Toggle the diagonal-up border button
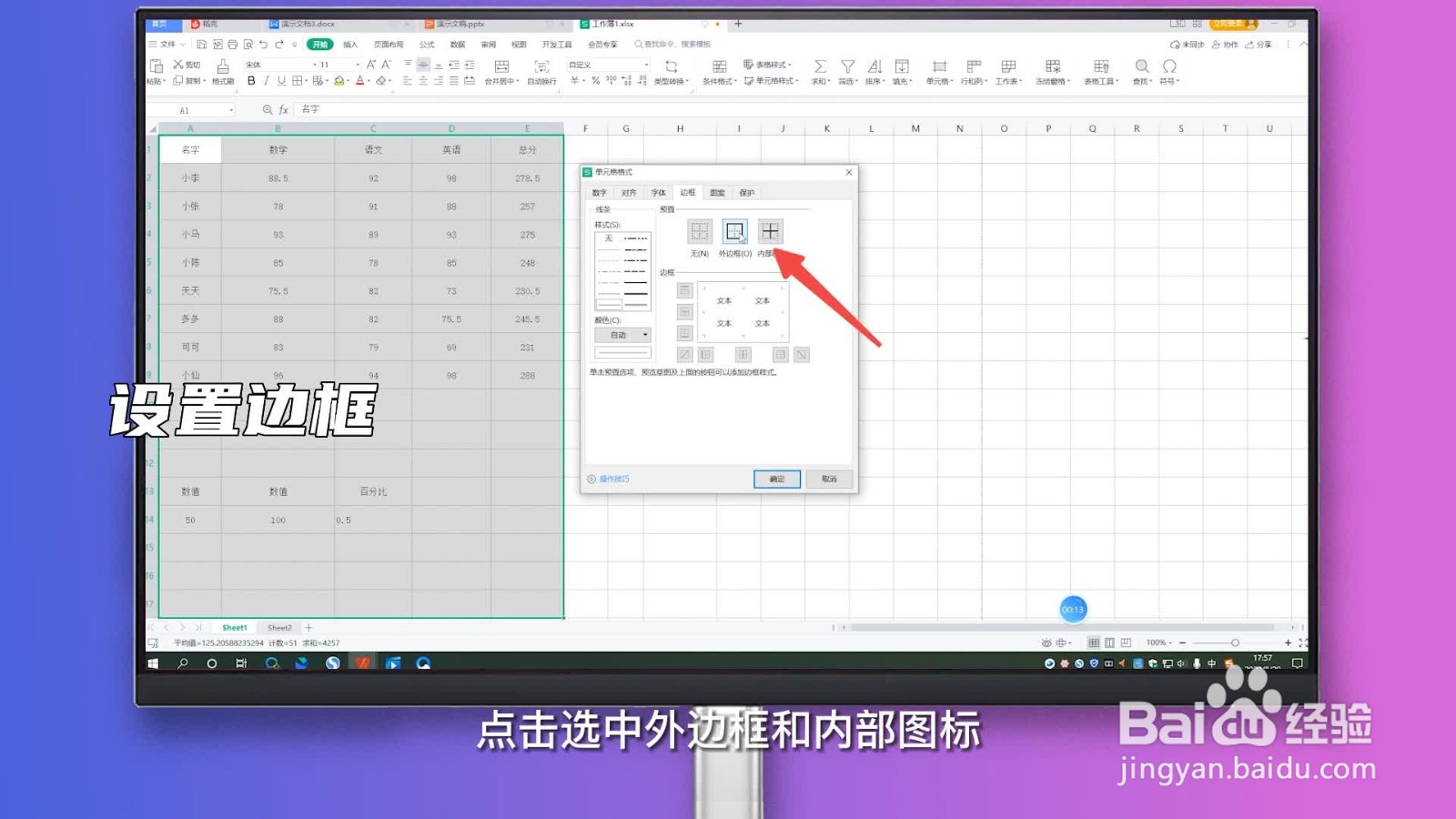Screen dimensions: 1456x819 (685, 355)
